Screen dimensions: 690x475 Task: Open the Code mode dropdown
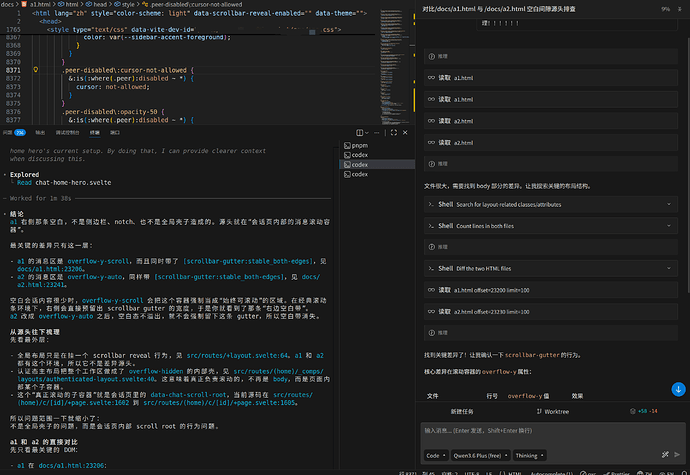click(436, 456)
